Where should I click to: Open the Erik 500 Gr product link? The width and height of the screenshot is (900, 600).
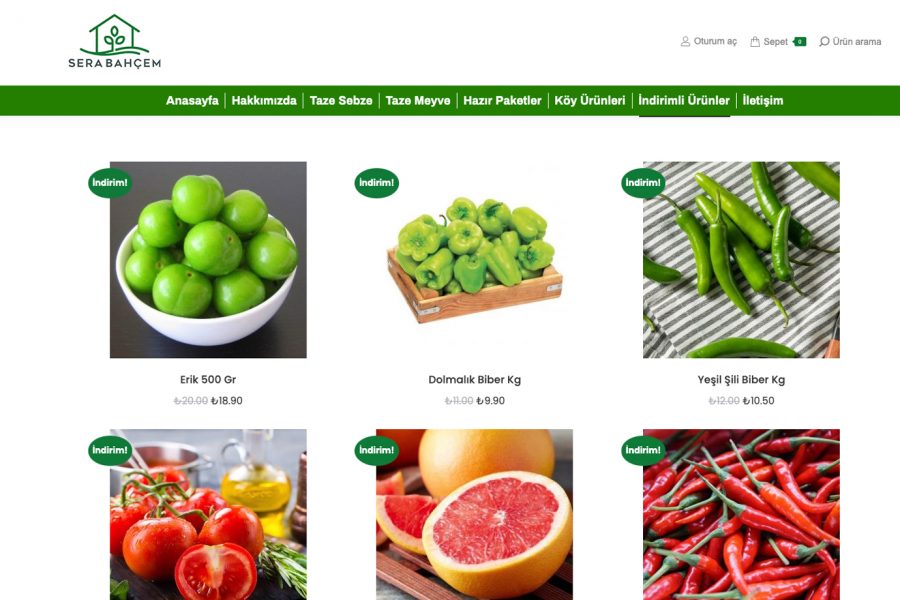click(208, 380)
